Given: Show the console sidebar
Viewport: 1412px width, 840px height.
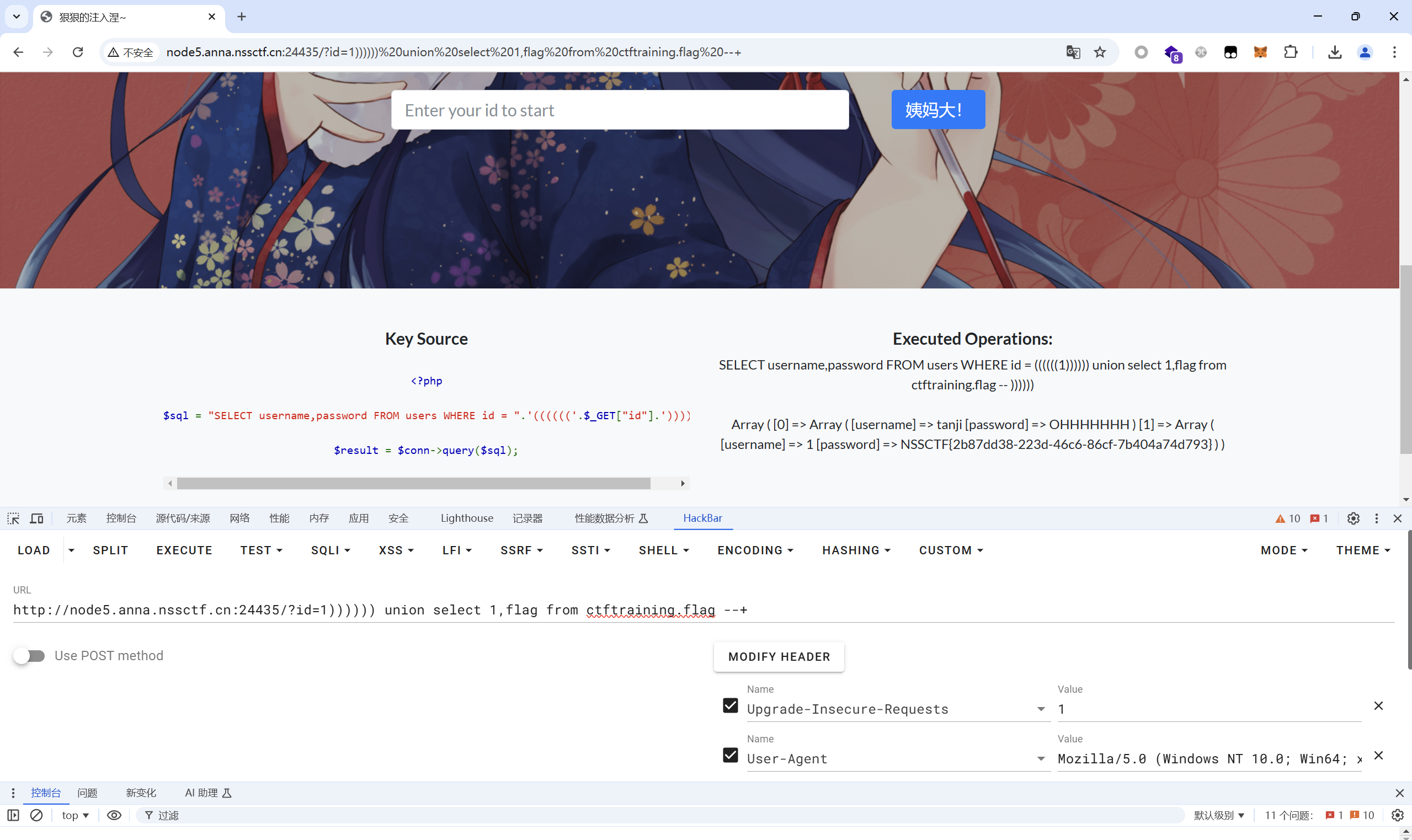Looking at the screenshot, I should 13,815.
